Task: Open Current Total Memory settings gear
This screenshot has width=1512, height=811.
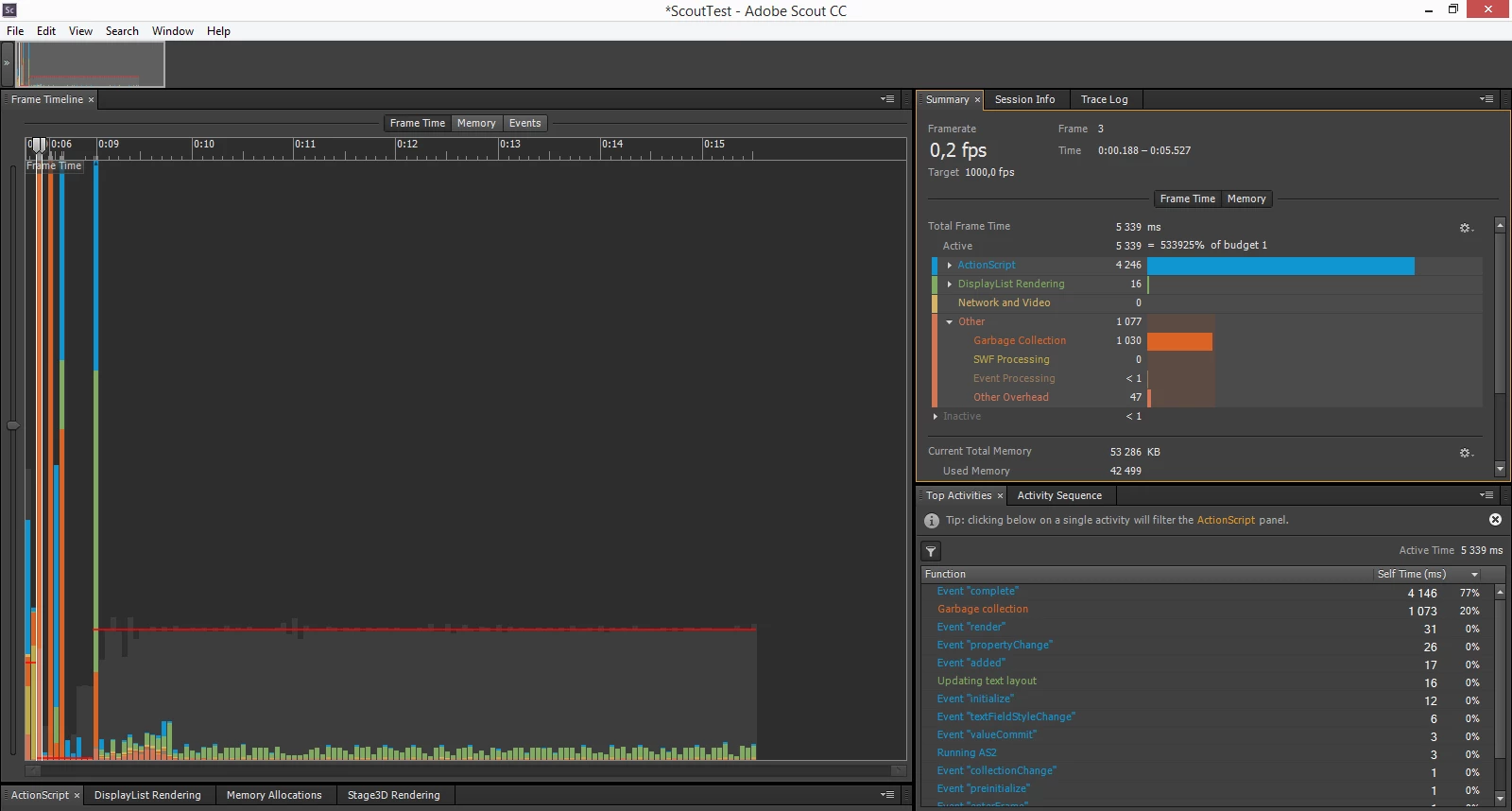Action: 1466,453
